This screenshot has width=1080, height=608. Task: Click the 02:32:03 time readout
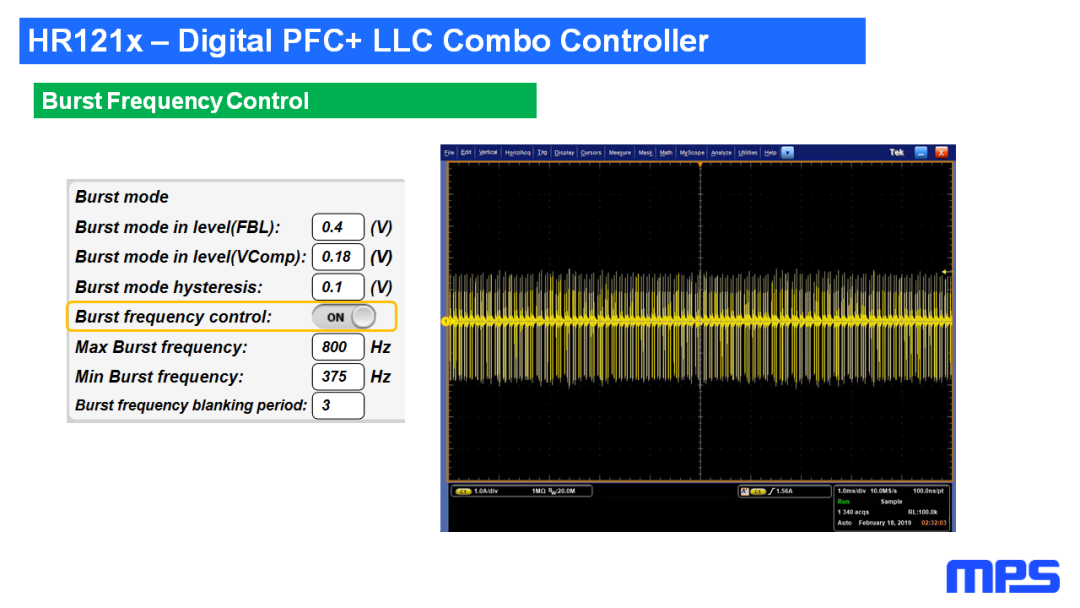pyautogui.click(x=933, y=523)
